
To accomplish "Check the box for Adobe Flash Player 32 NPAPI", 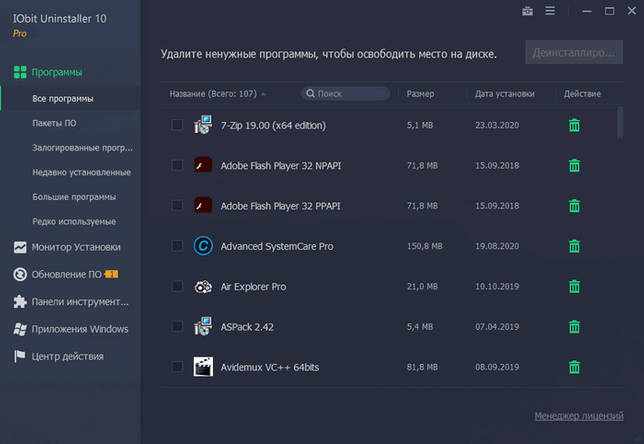I will (177, 165).
